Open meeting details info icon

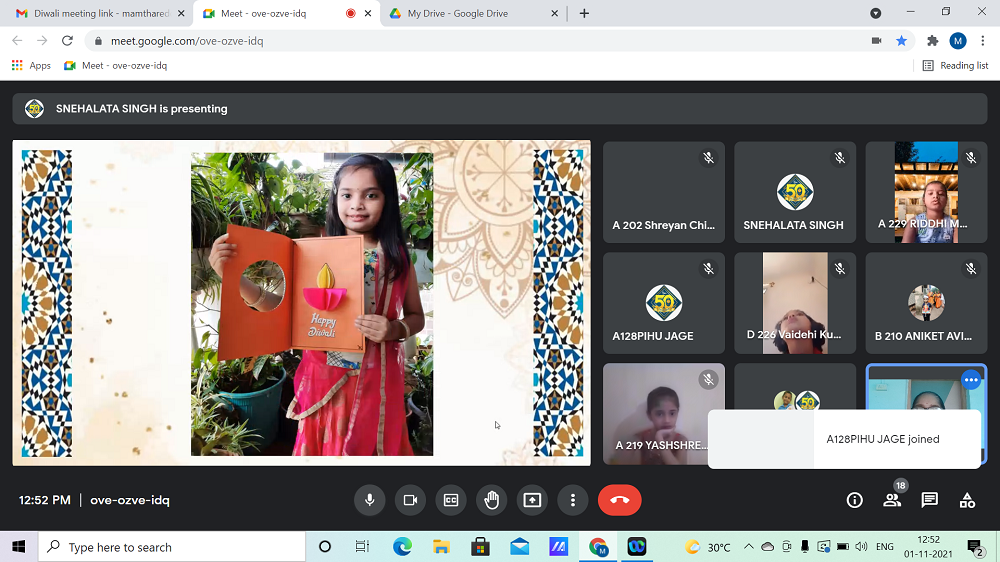[854, 500]
